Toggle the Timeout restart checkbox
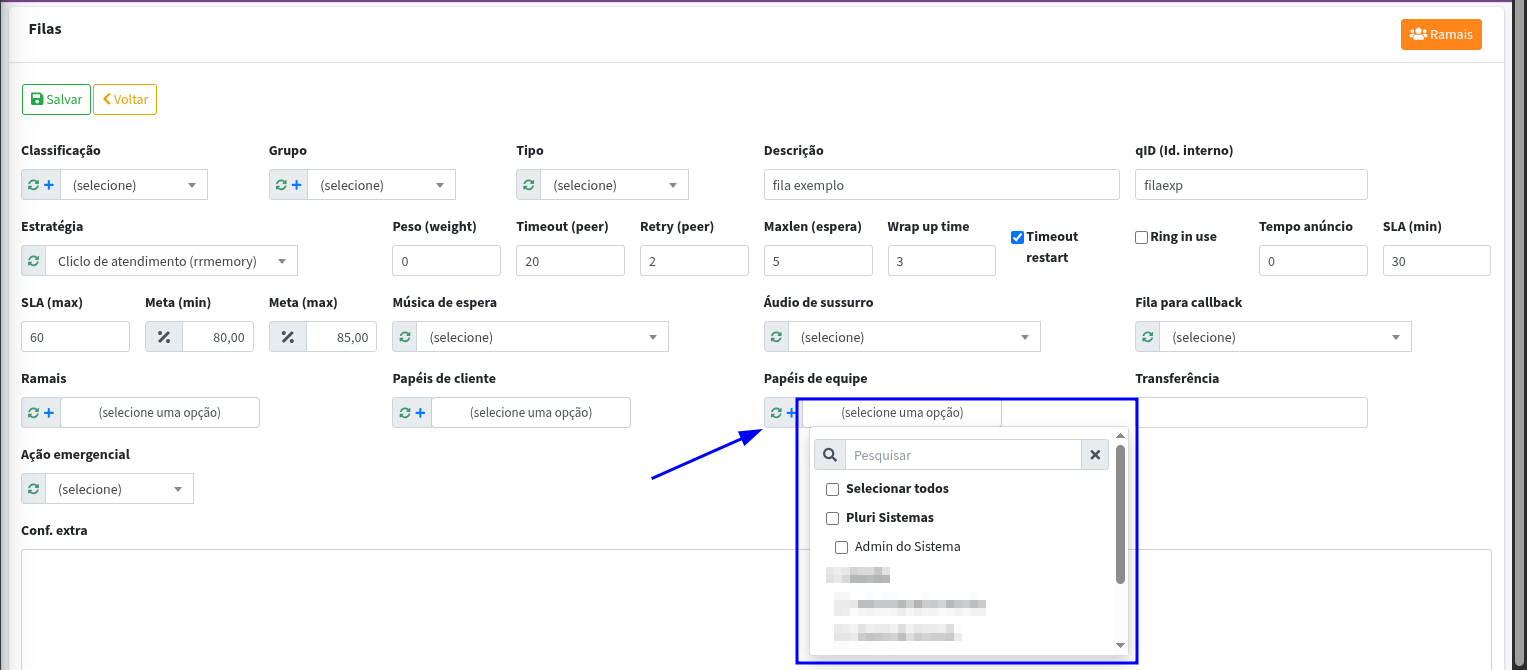This screenshot has height=670, width=1527. (1017, 238)
